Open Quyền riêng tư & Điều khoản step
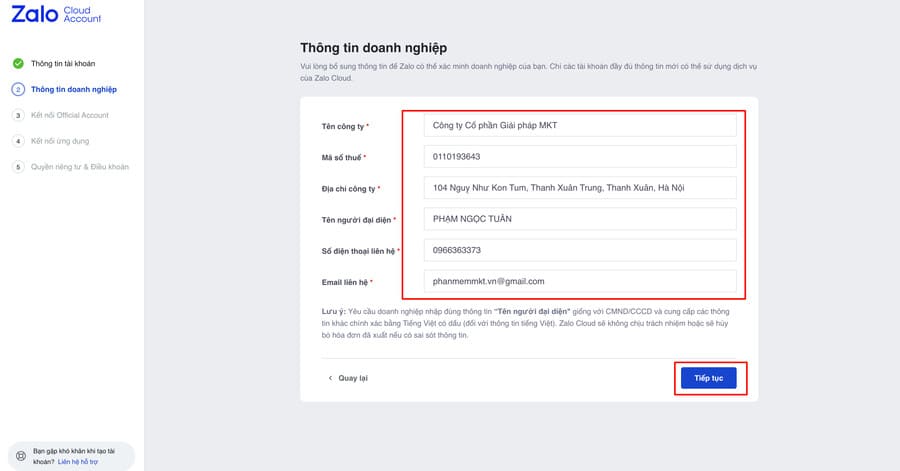 click(80, 167)
